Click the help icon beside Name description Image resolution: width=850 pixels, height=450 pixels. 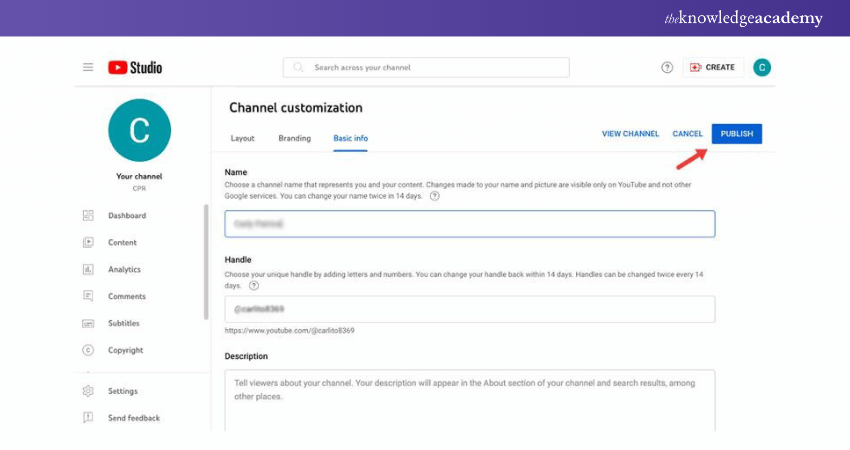(x=435, y=196)
